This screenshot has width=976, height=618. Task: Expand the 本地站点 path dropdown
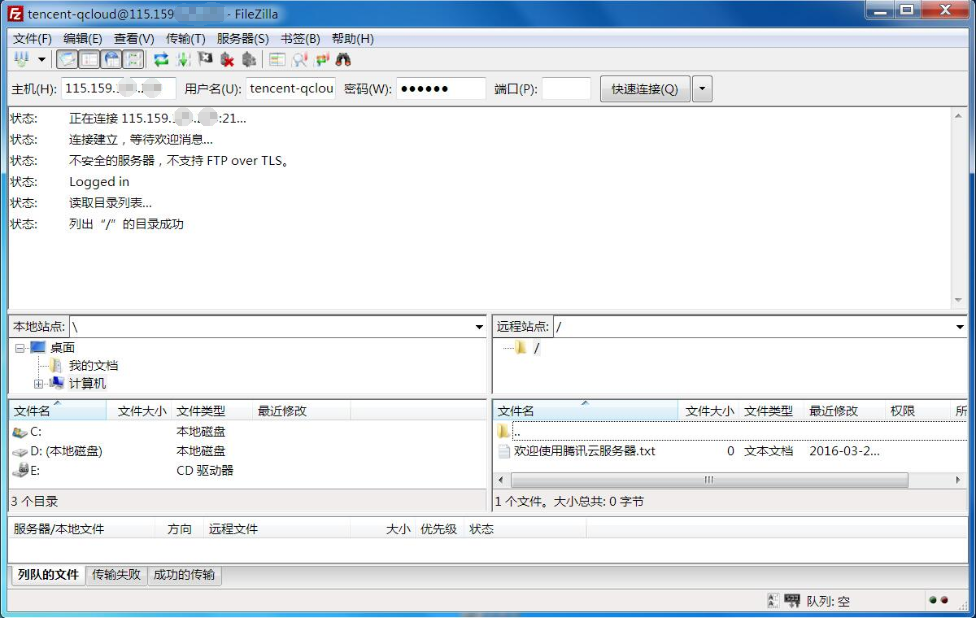[479, 327]
